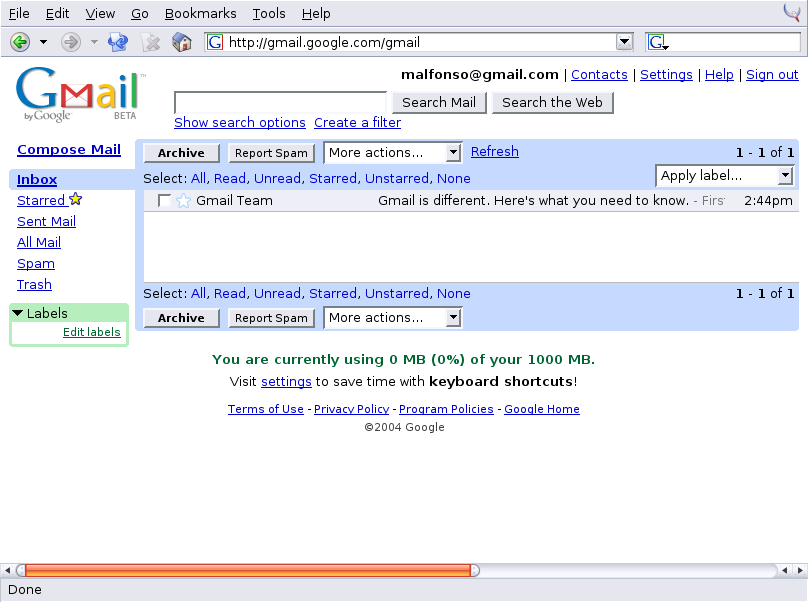
Task: Click the Search the Web button
Action: [552, 103]
